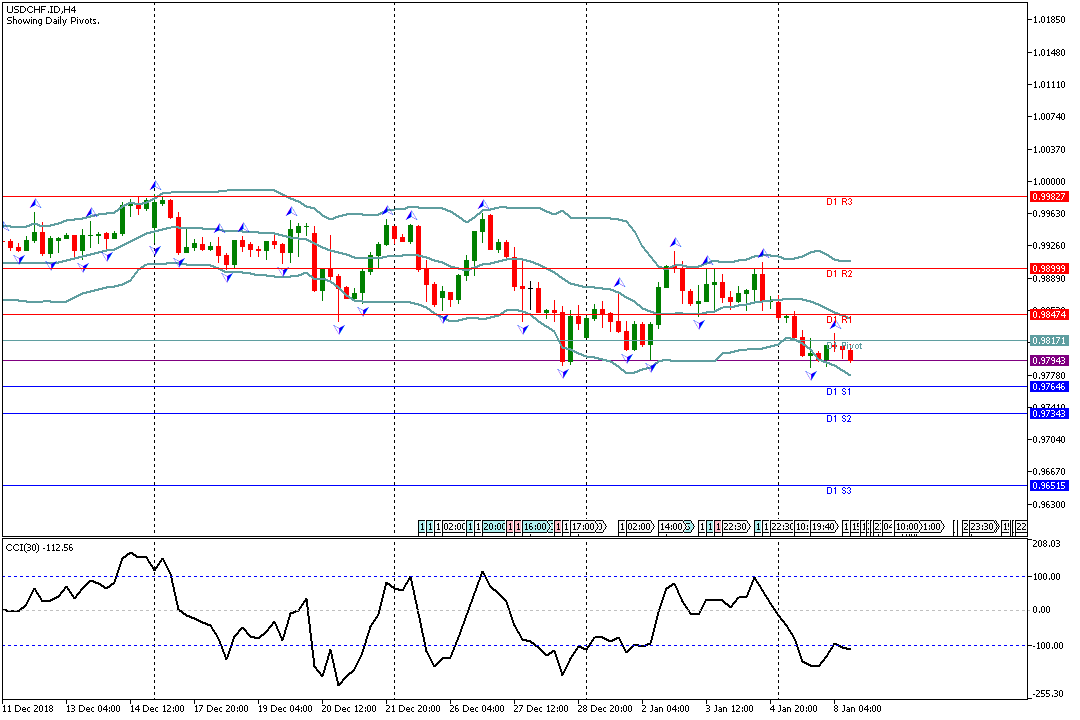Click the USDCHF.ID,H4 chart title

tap(41, 9)
